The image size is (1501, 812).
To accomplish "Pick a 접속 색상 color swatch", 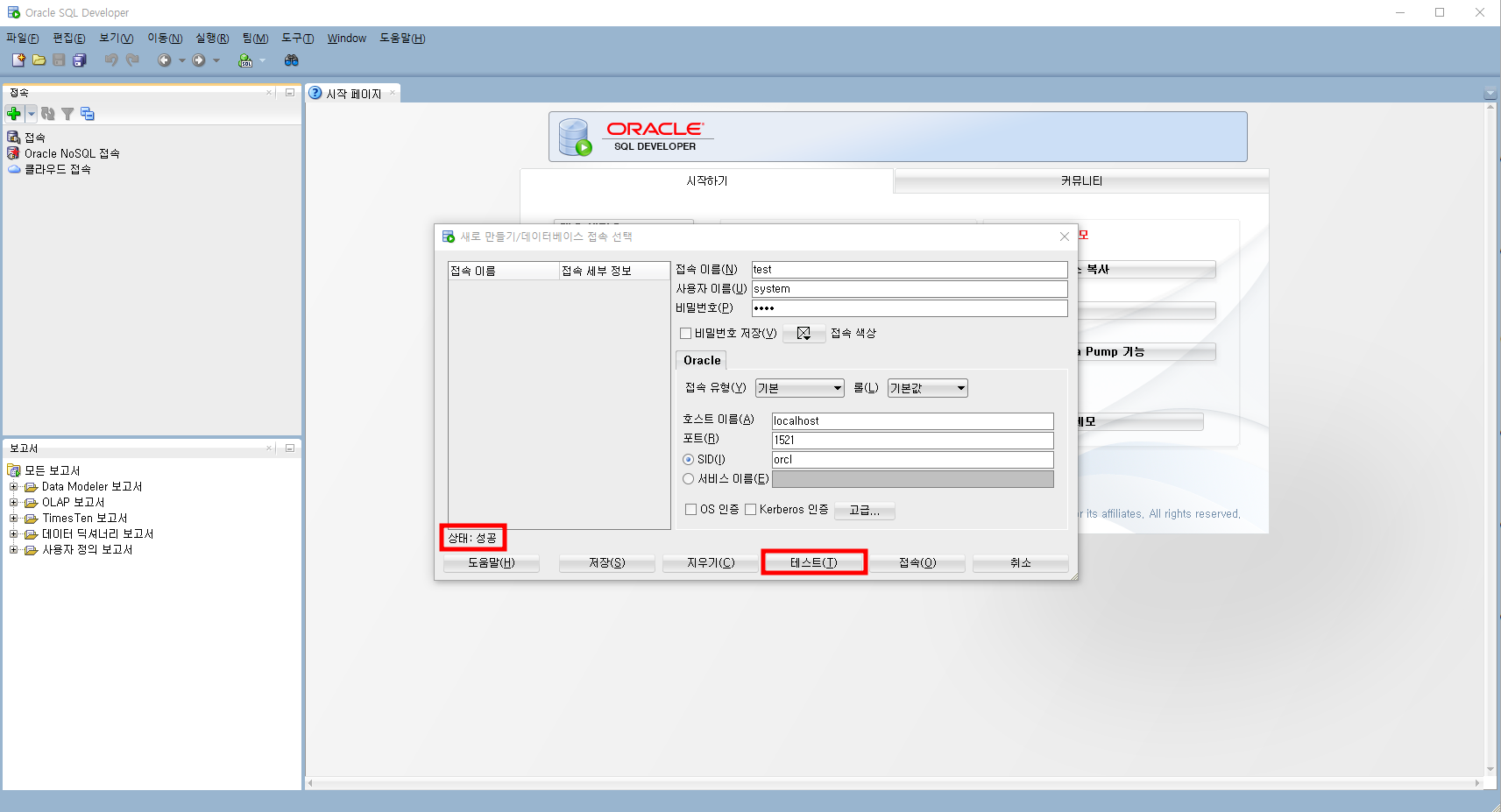I will coord(804,333).
